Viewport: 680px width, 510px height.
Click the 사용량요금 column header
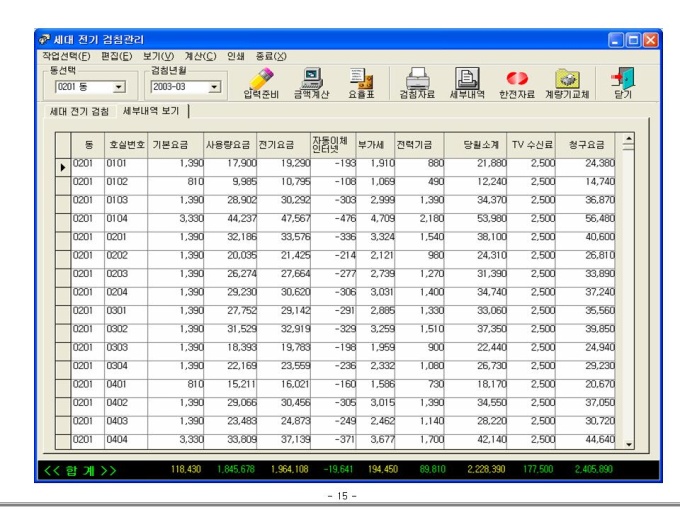pyautogui.click(x=228, y=144)
